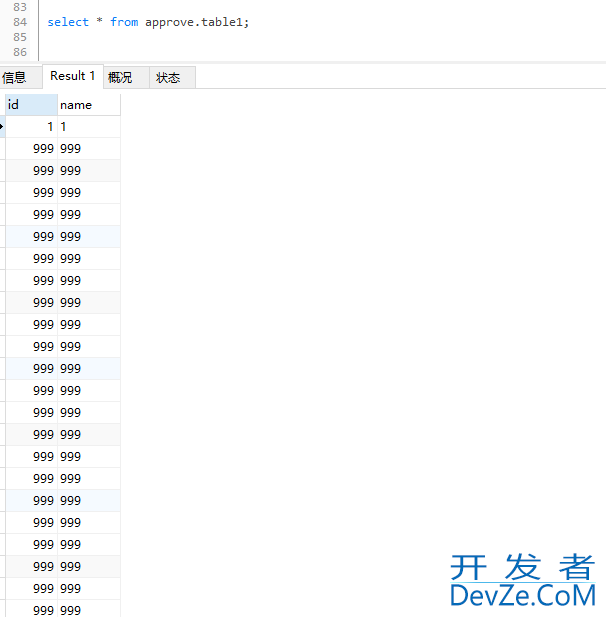Switch to the 信息 tab
The width and height of the screenshot is (606, 617).
click(19, 78)
